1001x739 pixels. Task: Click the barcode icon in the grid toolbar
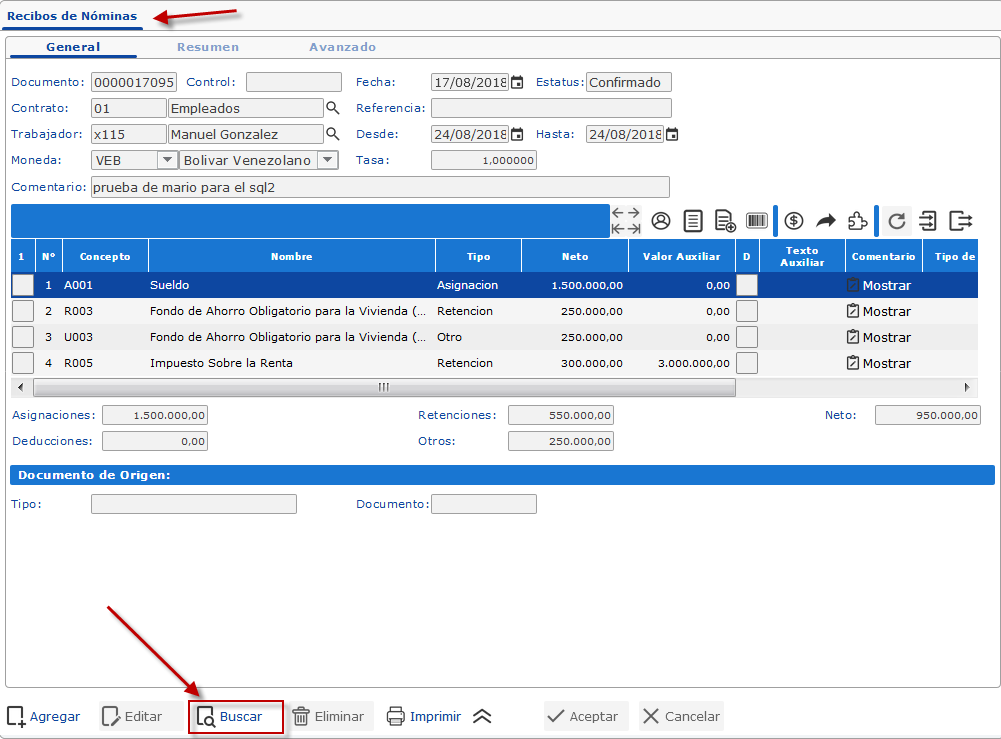coord(756,220)
